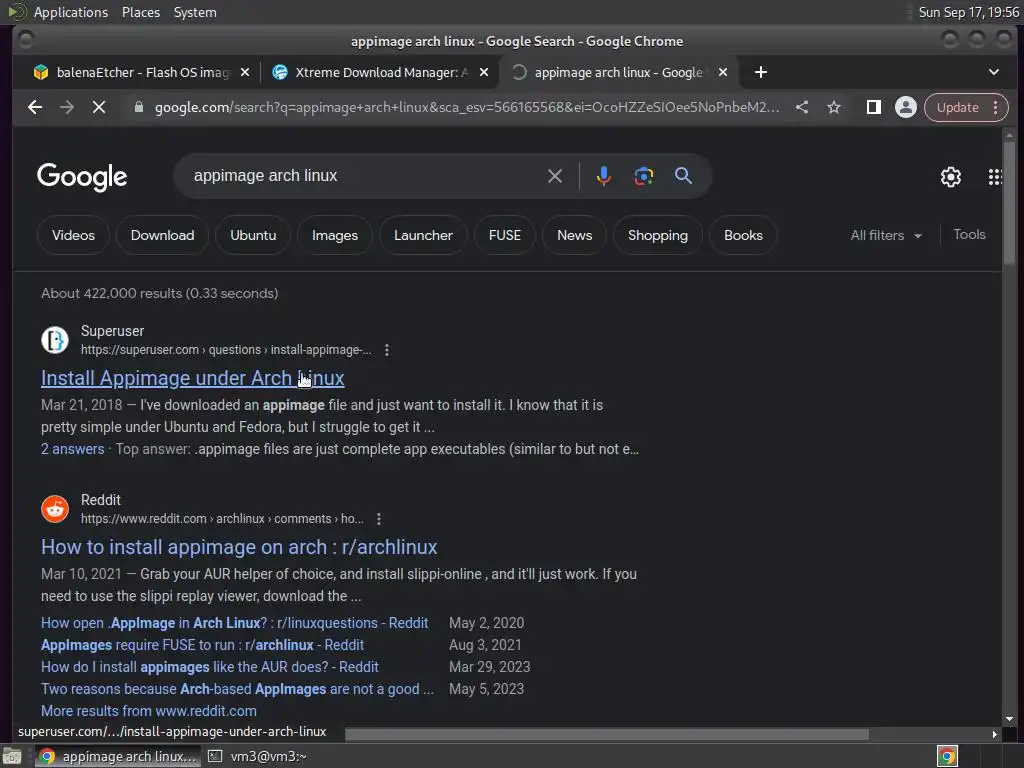Click the Chrome tray icon in panel
Image resolution: width=1024 pixels, height=768 pixels.
[947, 756]
